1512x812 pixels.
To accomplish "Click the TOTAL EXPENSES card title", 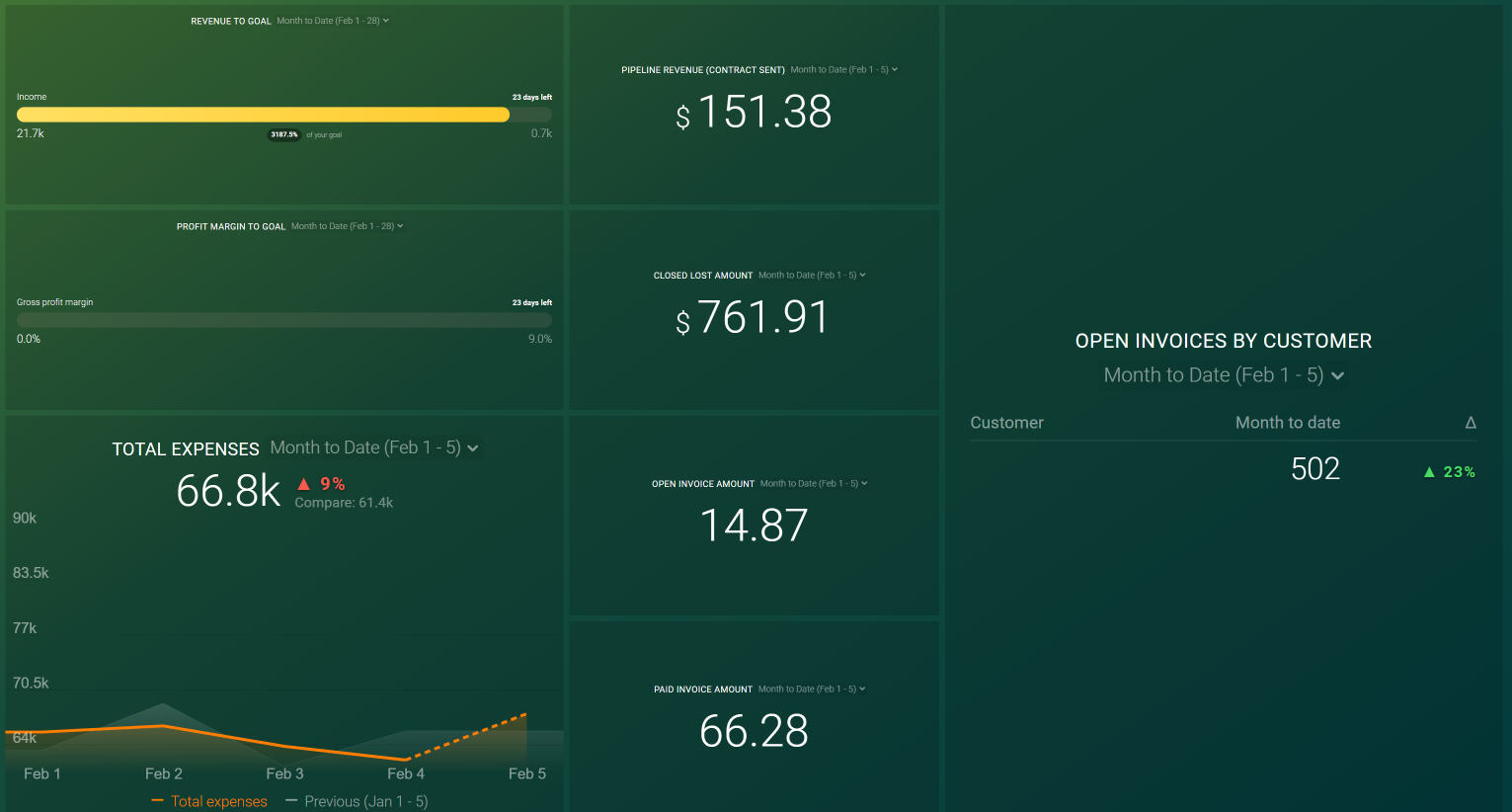I will pyautogui.click(x=185, y=447).
